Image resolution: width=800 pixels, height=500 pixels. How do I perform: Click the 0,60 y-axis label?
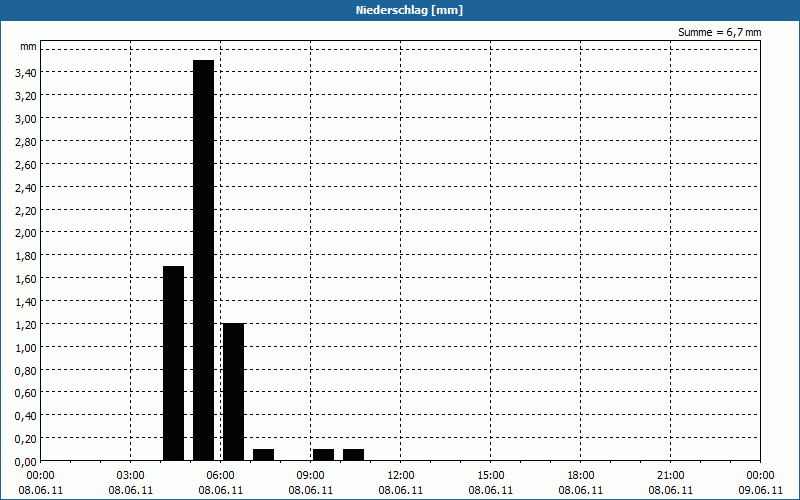pyautogui.click(x=26, y=393)
